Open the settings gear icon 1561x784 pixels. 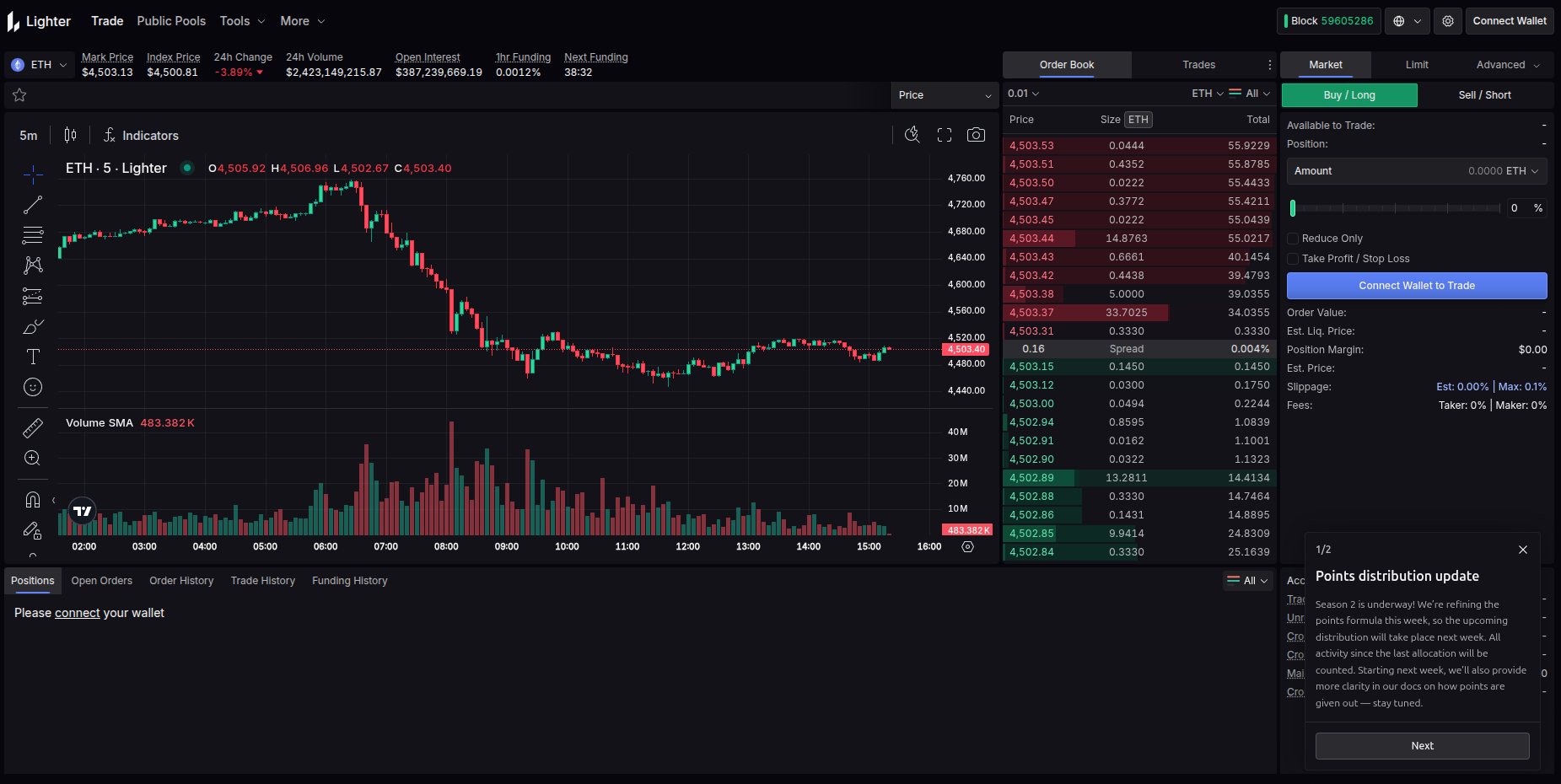tap(1448, 21)
